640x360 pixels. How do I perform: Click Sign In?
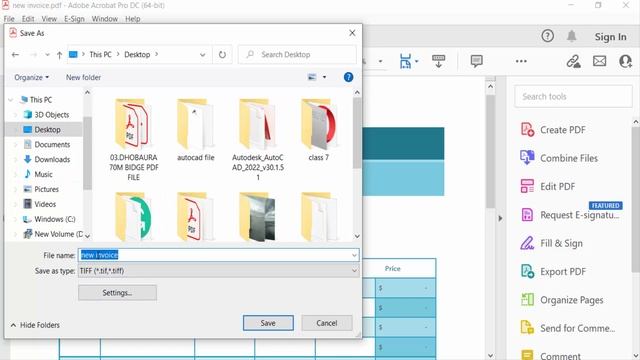pos(610,37)
